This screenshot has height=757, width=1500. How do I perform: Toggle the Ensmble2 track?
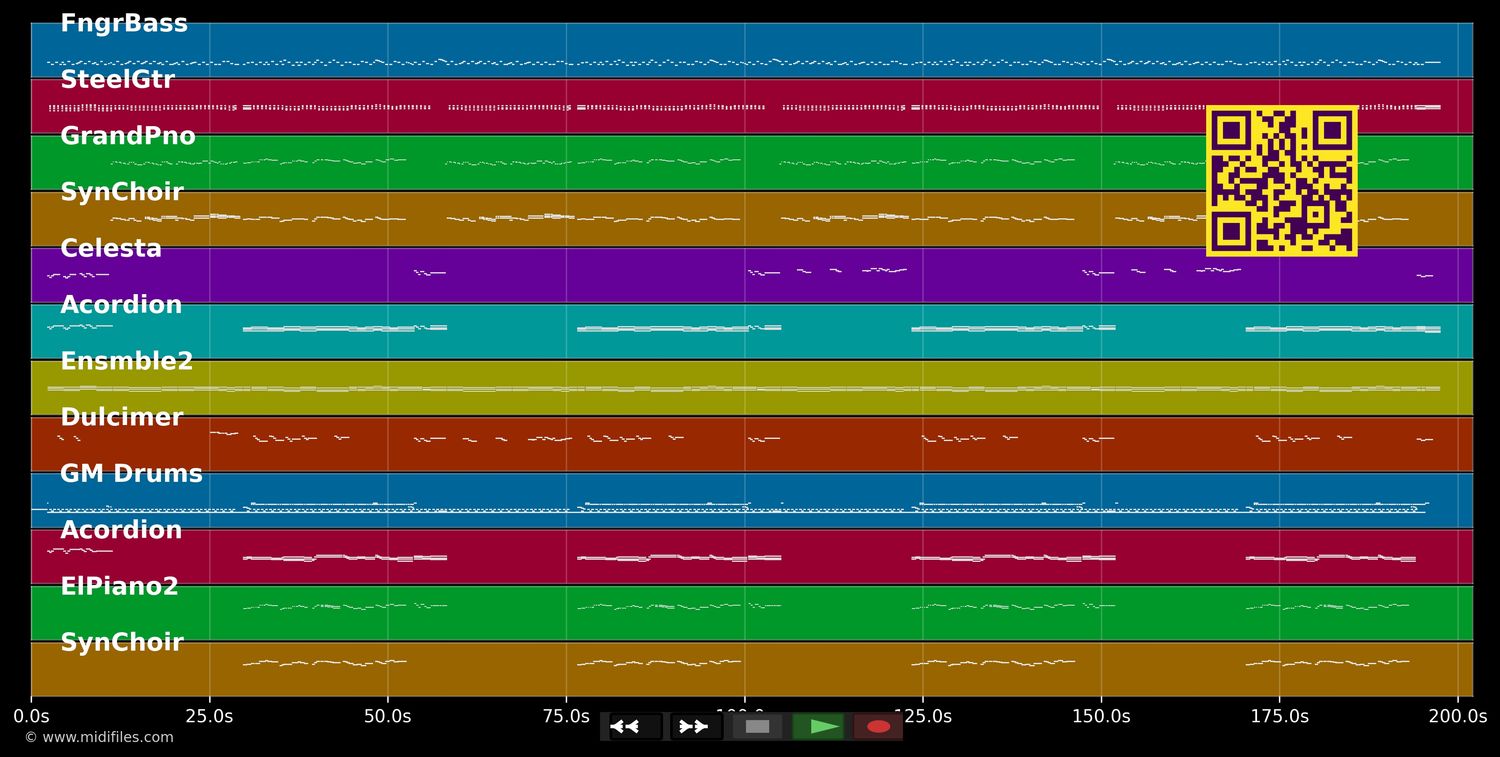(x=126, y=360)
